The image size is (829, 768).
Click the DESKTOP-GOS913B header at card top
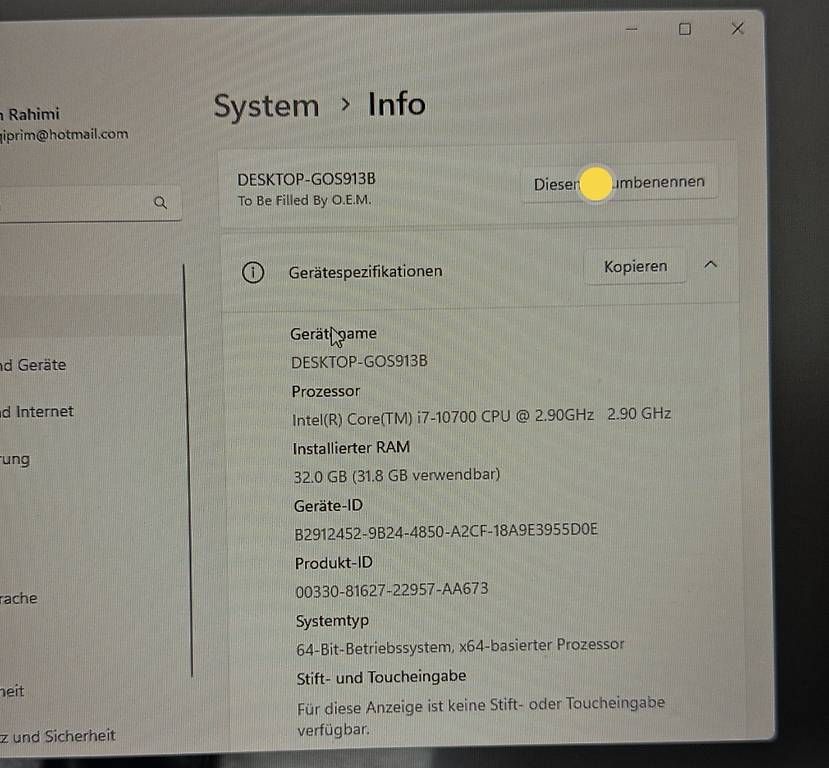pos(306,179)
